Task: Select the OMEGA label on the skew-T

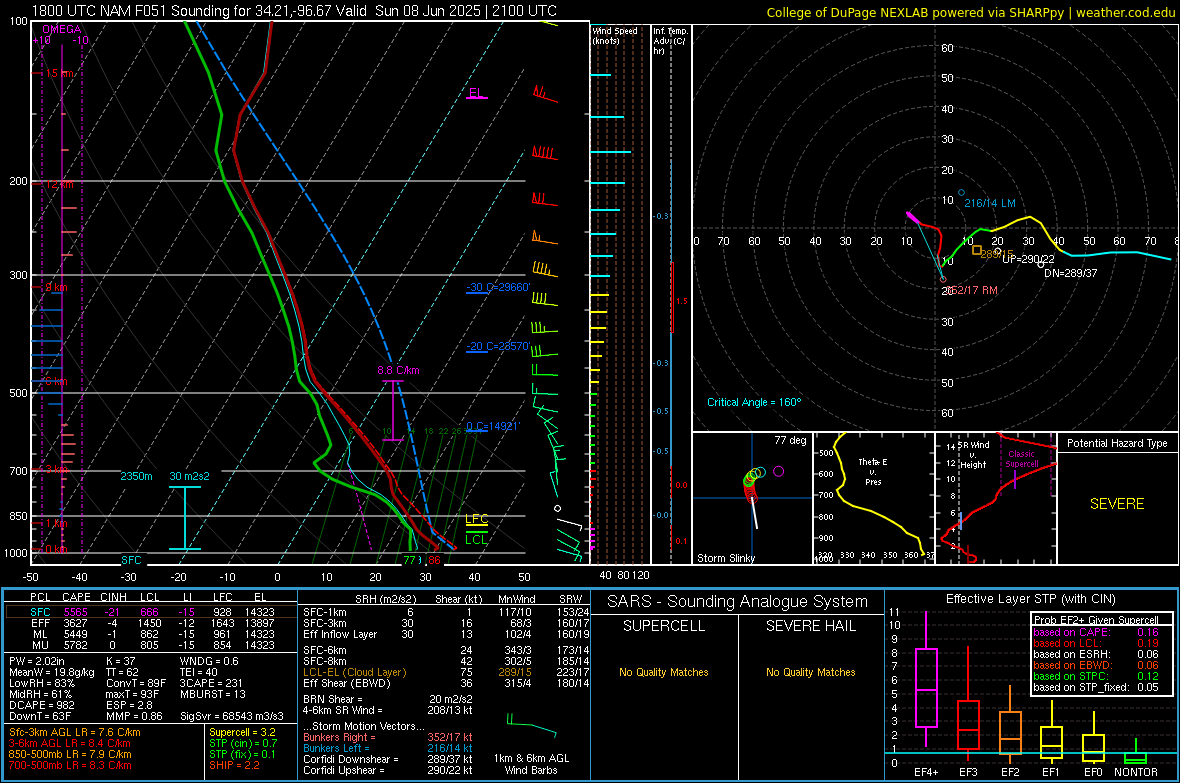Action: tap(62, 29)
